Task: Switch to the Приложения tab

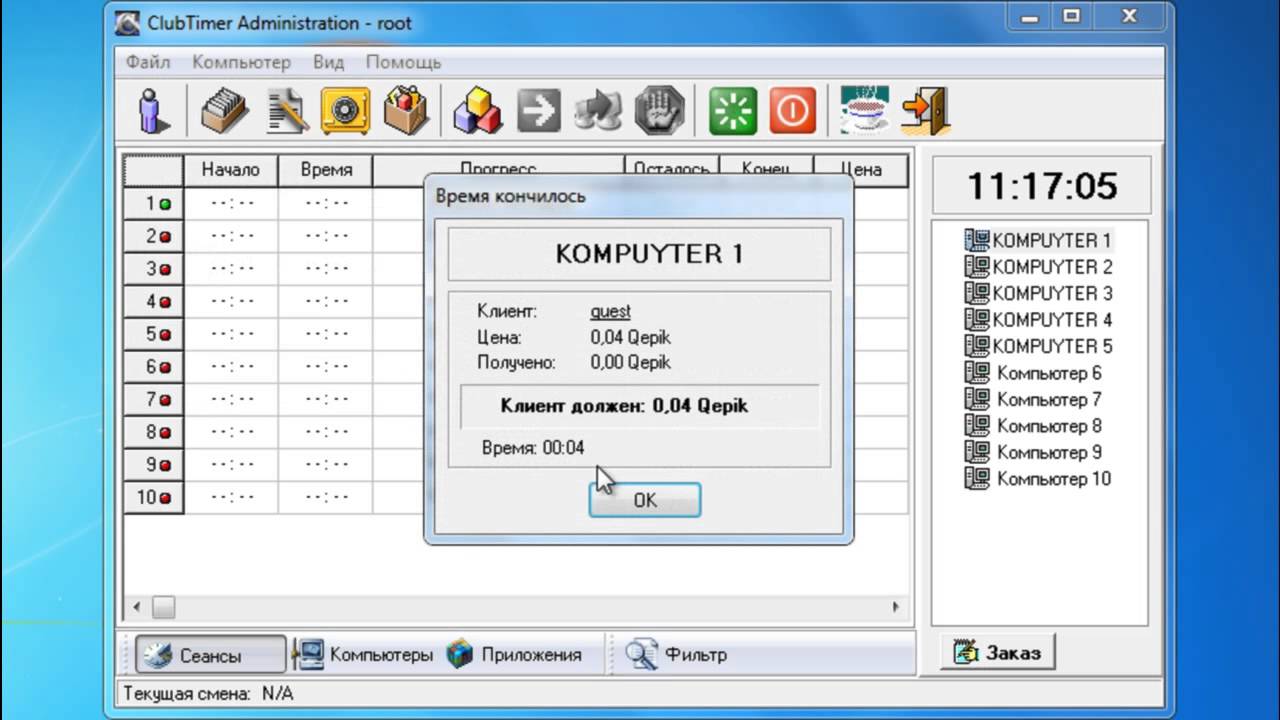Action: 514,655
